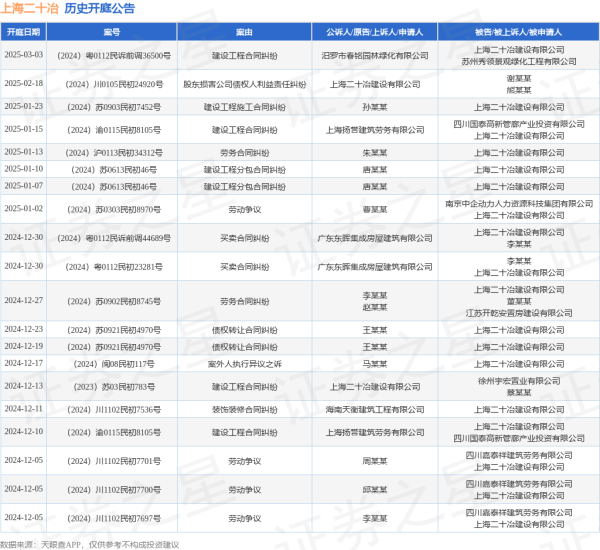
Task: Select defendant 徐州宇宏置业有限公司
Action: 519,381
